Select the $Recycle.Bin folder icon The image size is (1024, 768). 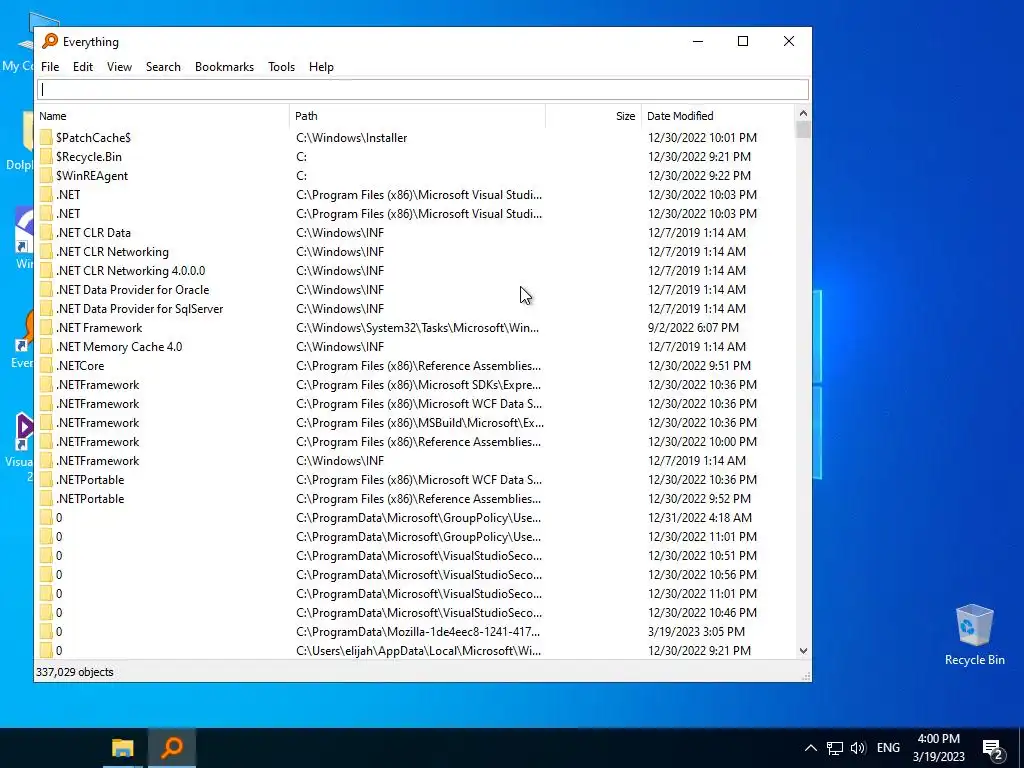(x=46, y=157)
